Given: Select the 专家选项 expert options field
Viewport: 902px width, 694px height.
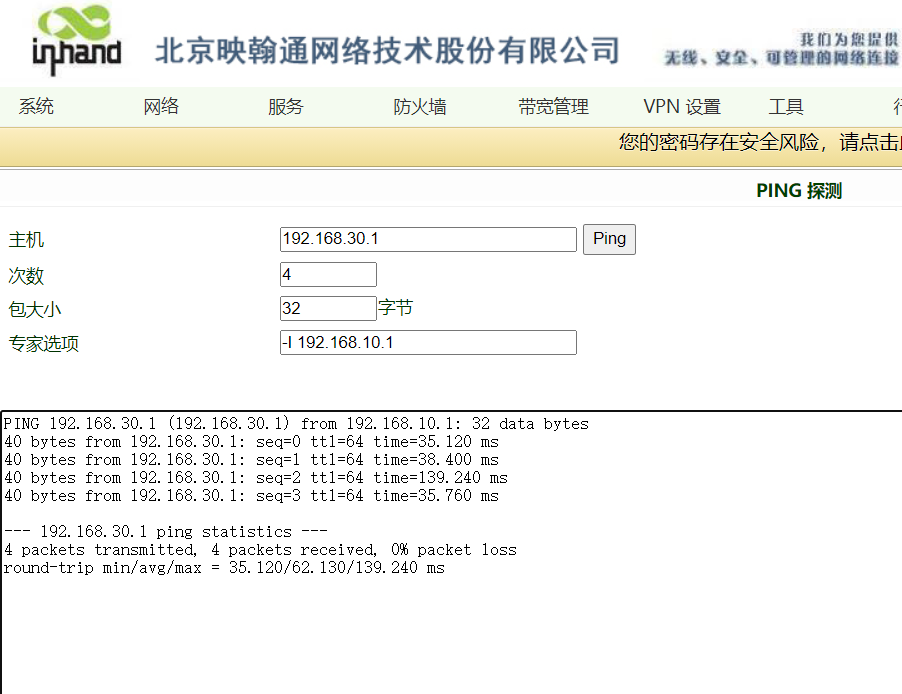Looking at the screenshot, I should pos(428,342).
